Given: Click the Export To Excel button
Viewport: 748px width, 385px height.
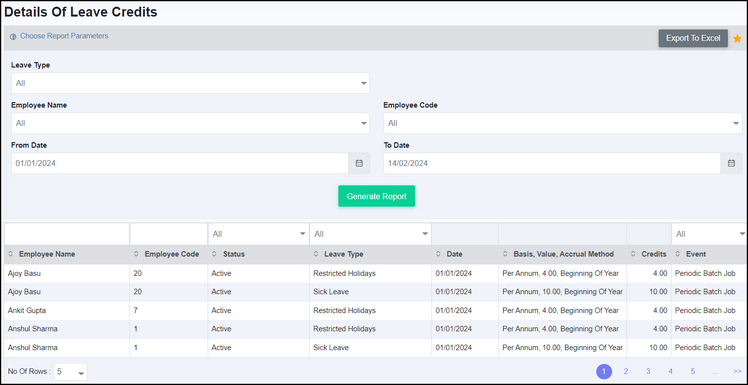Looking at the screenshot, I should (693, 38).
